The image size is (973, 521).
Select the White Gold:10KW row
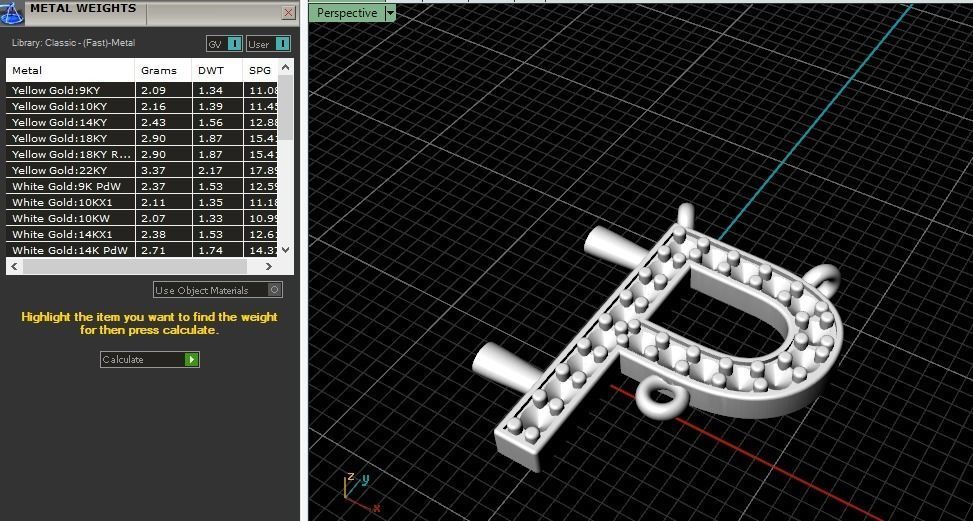click(x=141, y=218)
